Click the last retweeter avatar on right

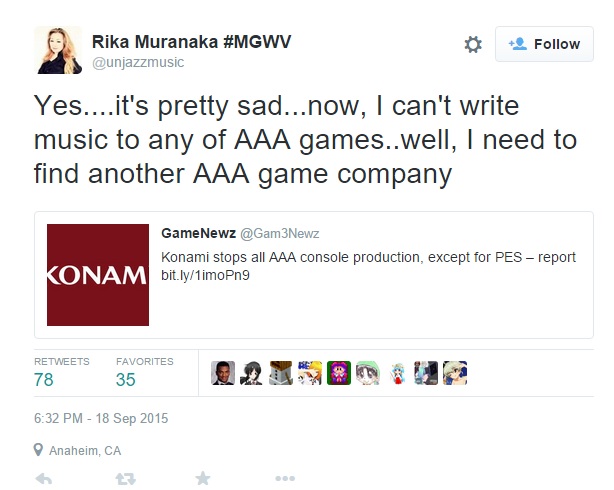[455, 373]
